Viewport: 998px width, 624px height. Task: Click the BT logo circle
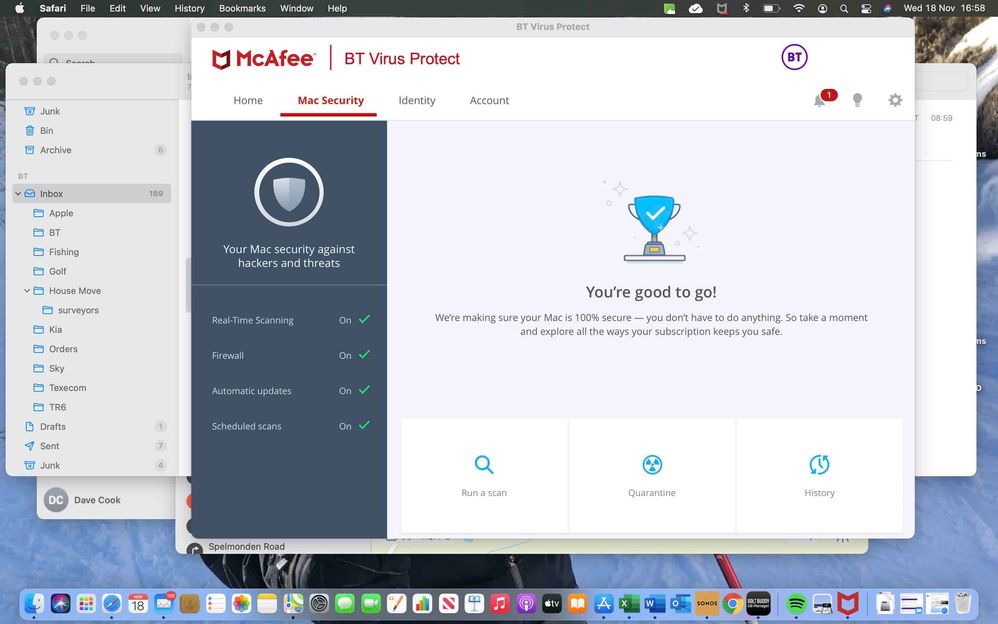794,57
